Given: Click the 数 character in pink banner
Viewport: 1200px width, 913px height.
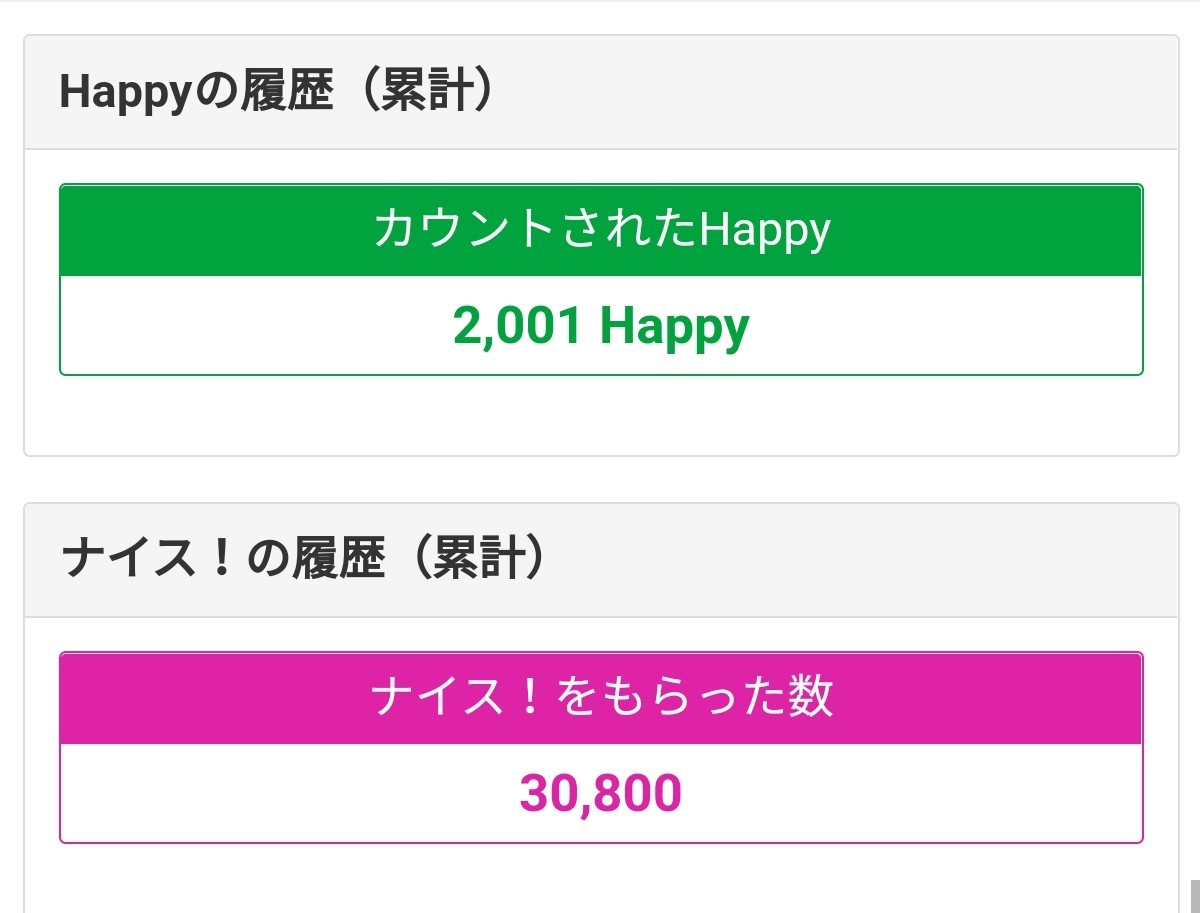Looking at the screenshot, I should coord(809,697).
